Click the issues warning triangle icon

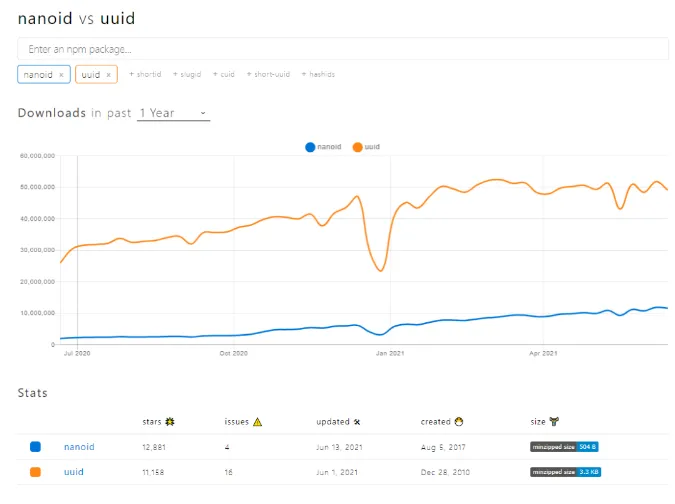click(x=258, y=422)
